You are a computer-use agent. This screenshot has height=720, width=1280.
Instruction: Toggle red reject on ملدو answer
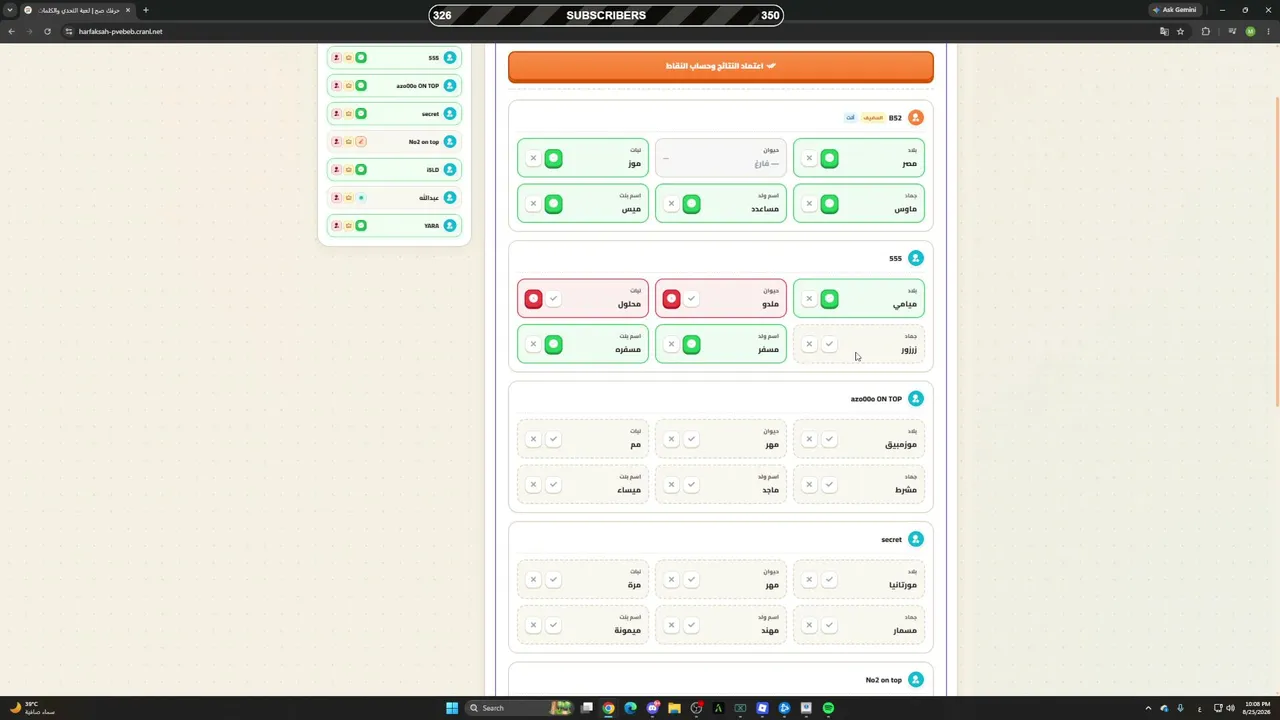(x=671, y=299)
